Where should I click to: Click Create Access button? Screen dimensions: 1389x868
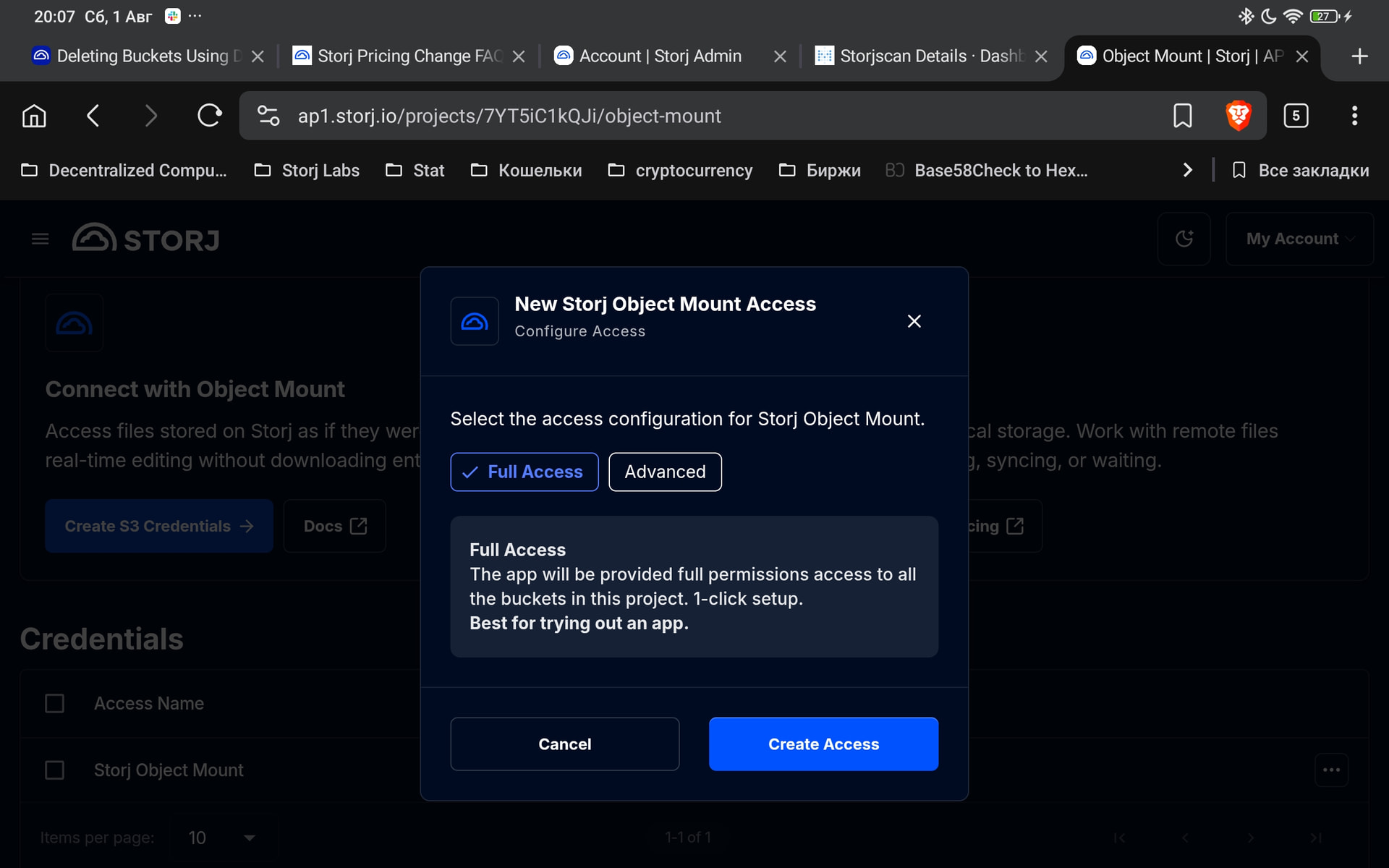pyautogui.click(x=824, y=744)
